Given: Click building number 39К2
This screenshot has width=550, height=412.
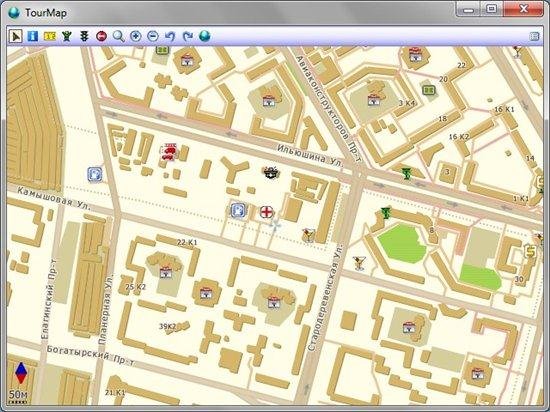Looking at the screenshot, I should point(168,326).
